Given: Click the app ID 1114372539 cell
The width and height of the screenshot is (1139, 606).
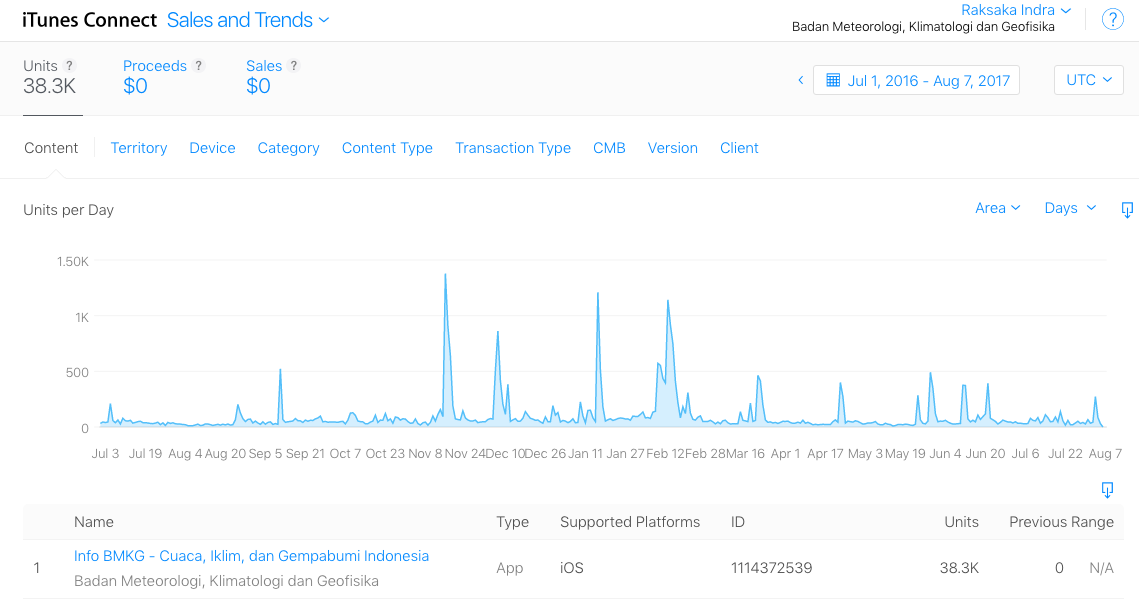Looking at the screenshot, I should [x=771, y=567].
